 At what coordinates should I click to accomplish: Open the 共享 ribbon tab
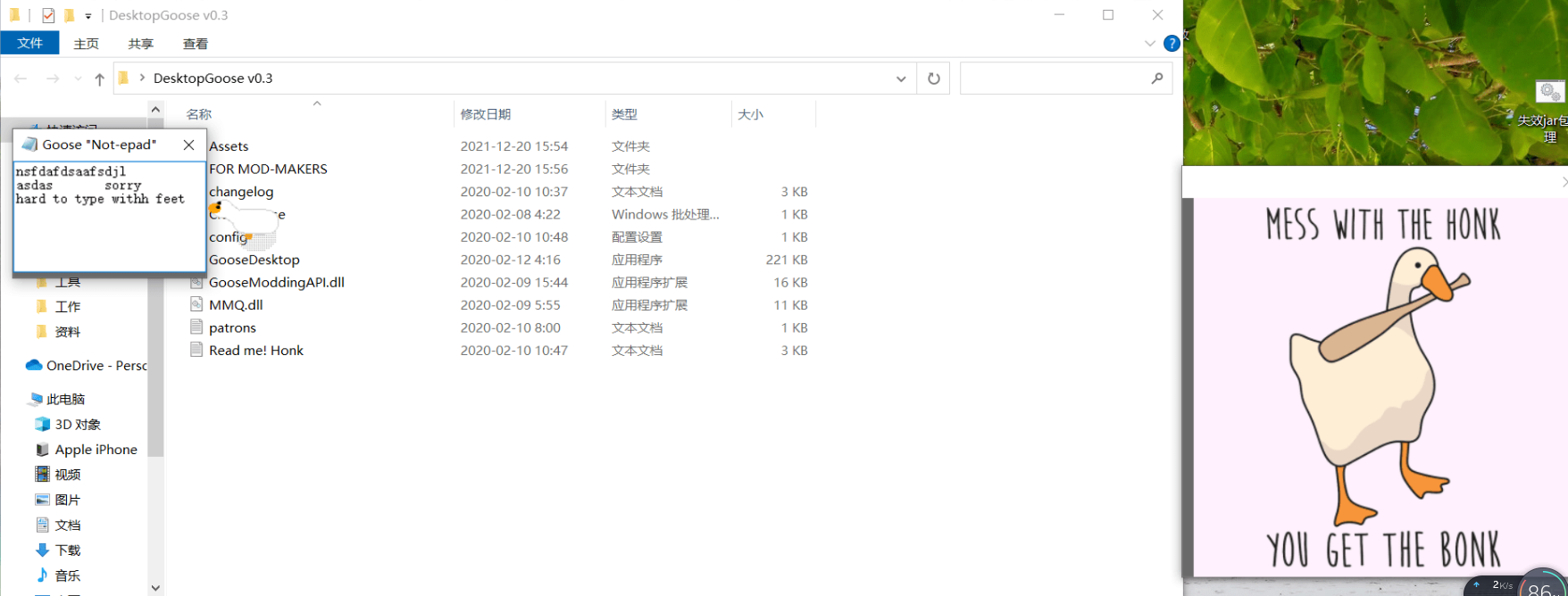[x=141, y=44]
